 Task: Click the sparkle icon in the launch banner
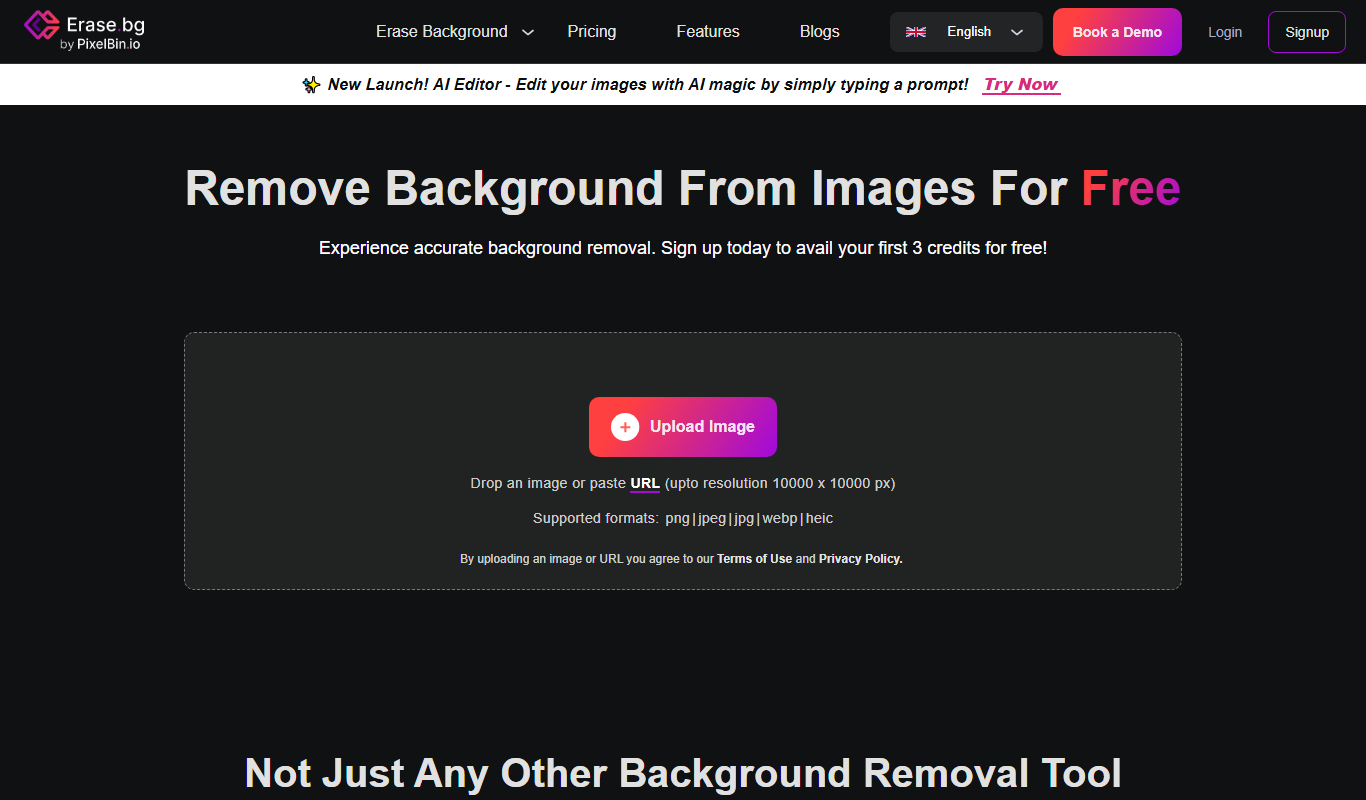click(311, 86)
